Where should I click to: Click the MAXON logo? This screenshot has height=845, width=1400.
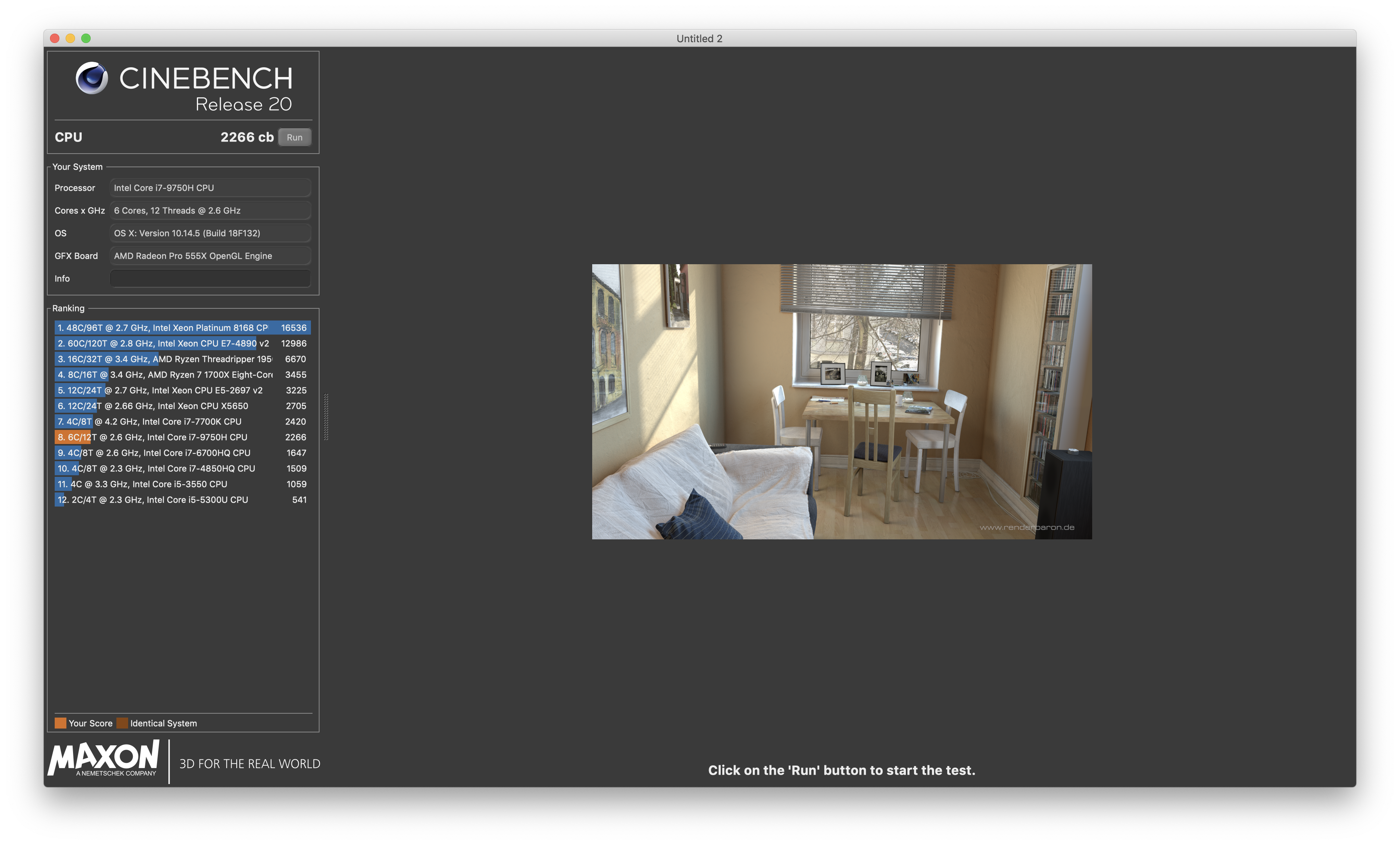[x=104, y=757]
